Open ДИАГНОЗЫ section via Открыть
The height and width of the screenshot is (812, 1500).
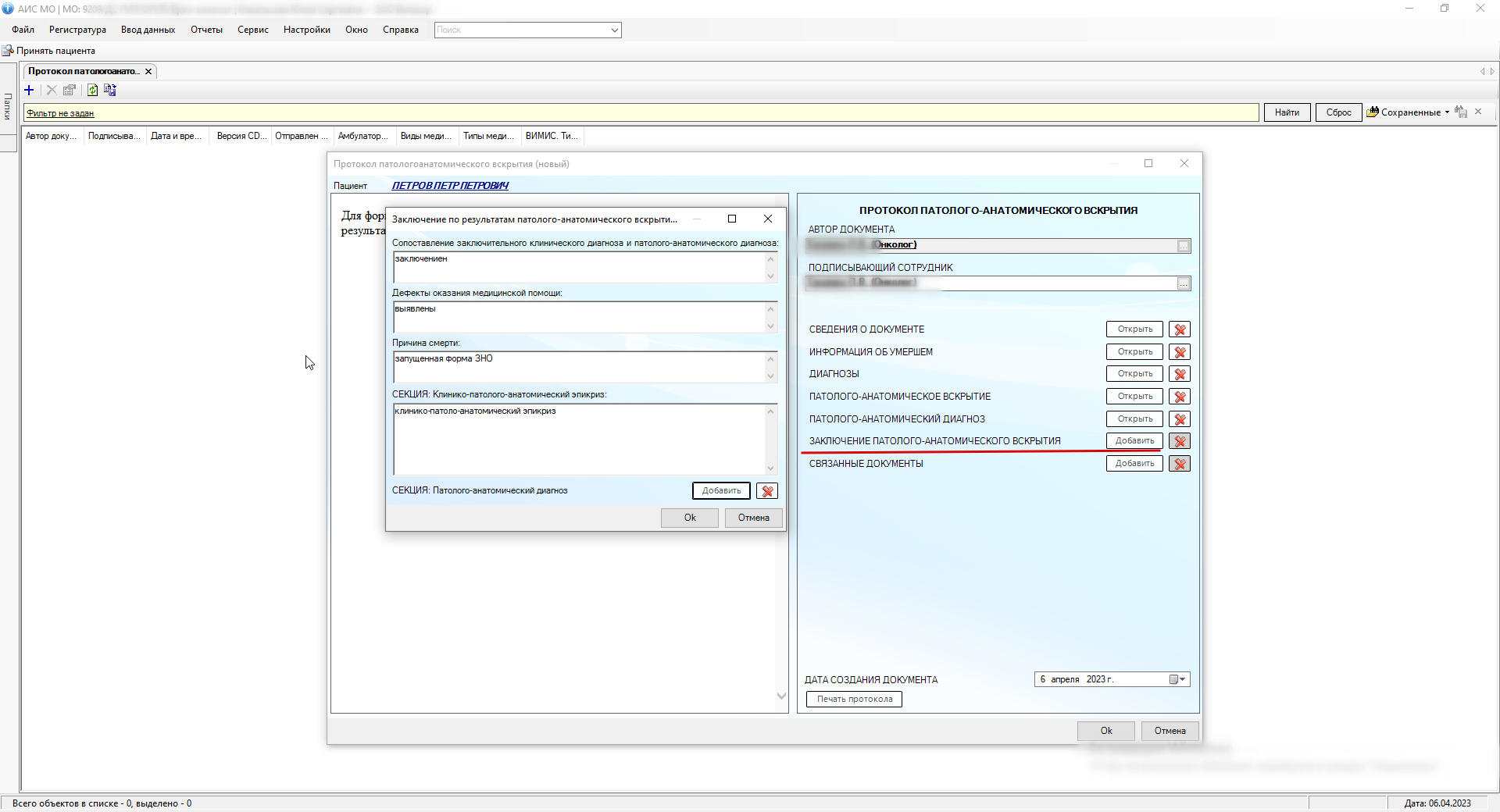click(x=1134, y=374)
